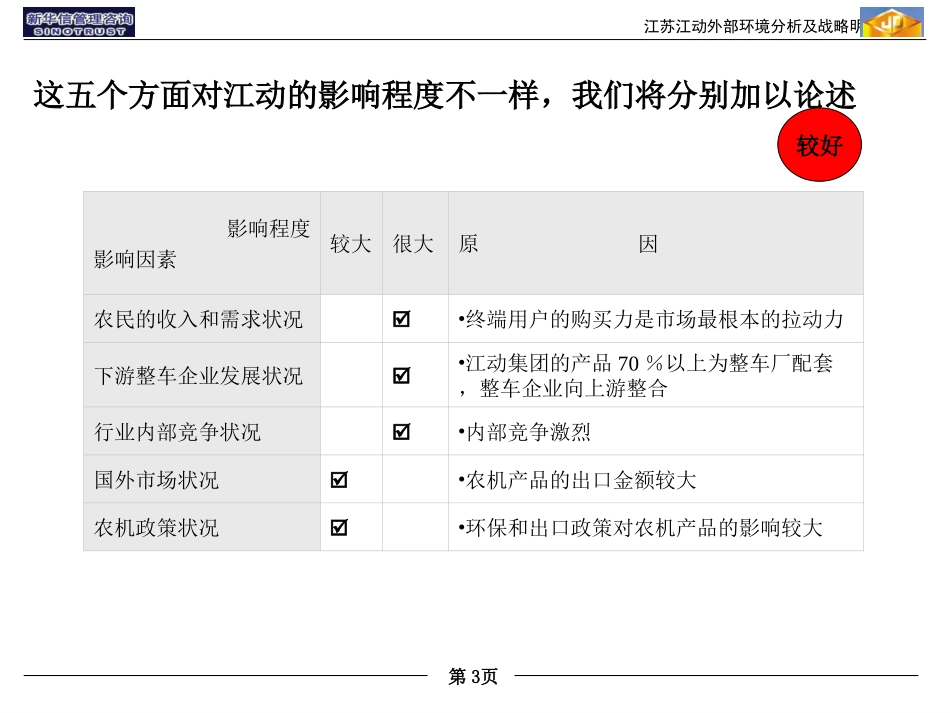Click the 很大 column header

(x=413, y=244)
